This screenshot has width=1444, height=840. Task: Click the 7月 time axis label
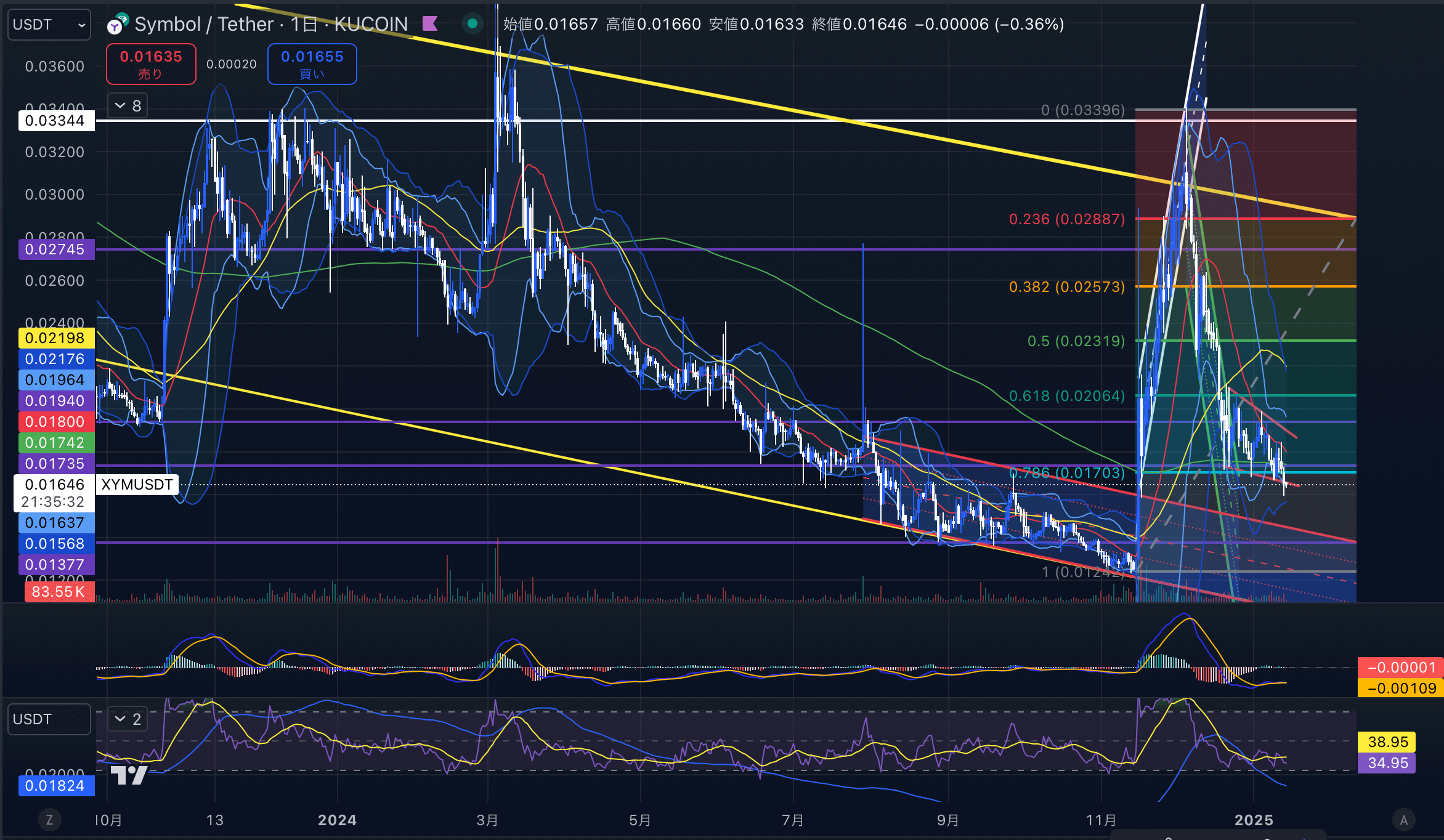[793, 820]
